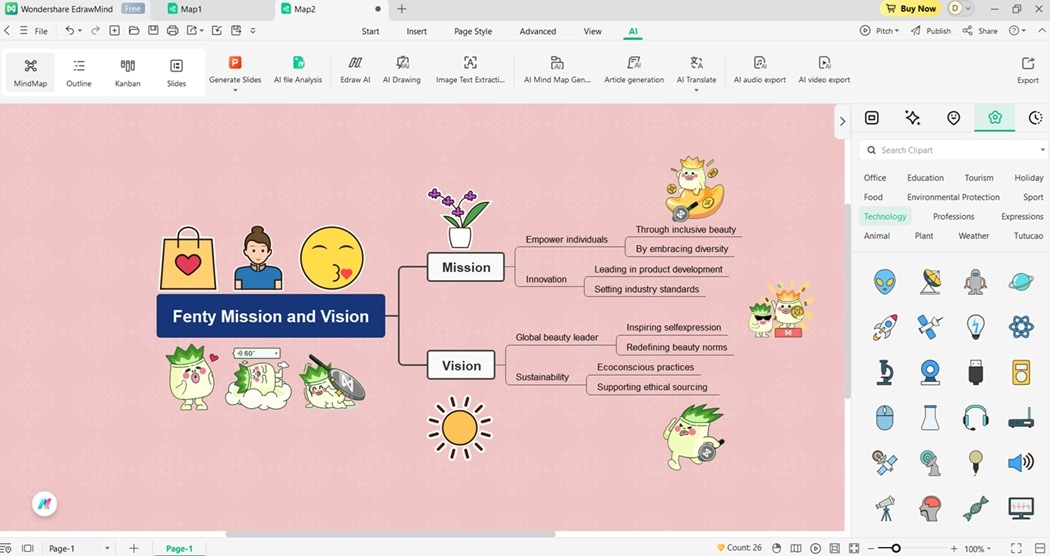Insert the rocket clipart
Screen dimensions: 1050x556
click(x=885, y=327)
